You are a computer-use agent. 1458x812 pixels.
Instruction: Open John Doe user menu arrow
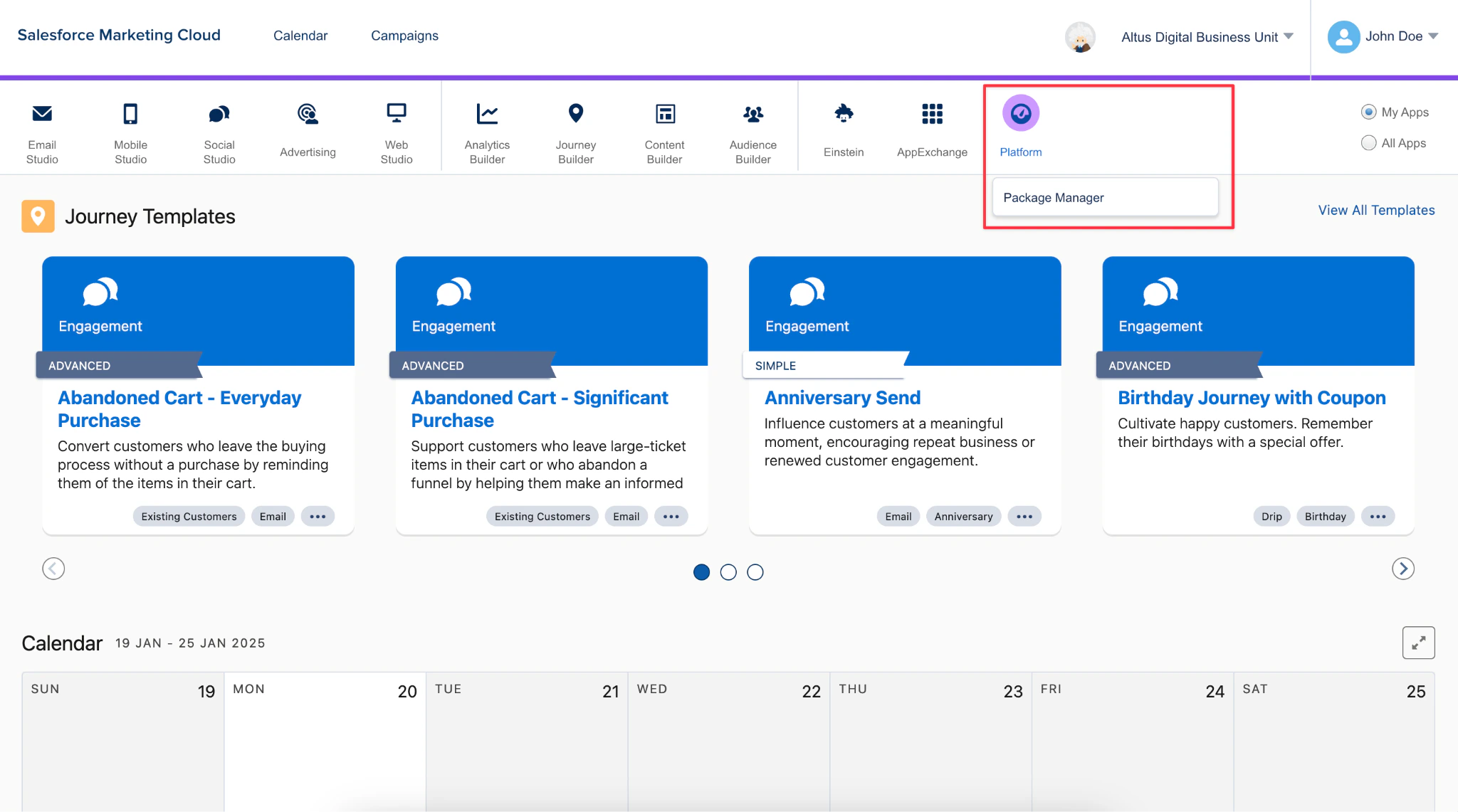coord(1433,36)
